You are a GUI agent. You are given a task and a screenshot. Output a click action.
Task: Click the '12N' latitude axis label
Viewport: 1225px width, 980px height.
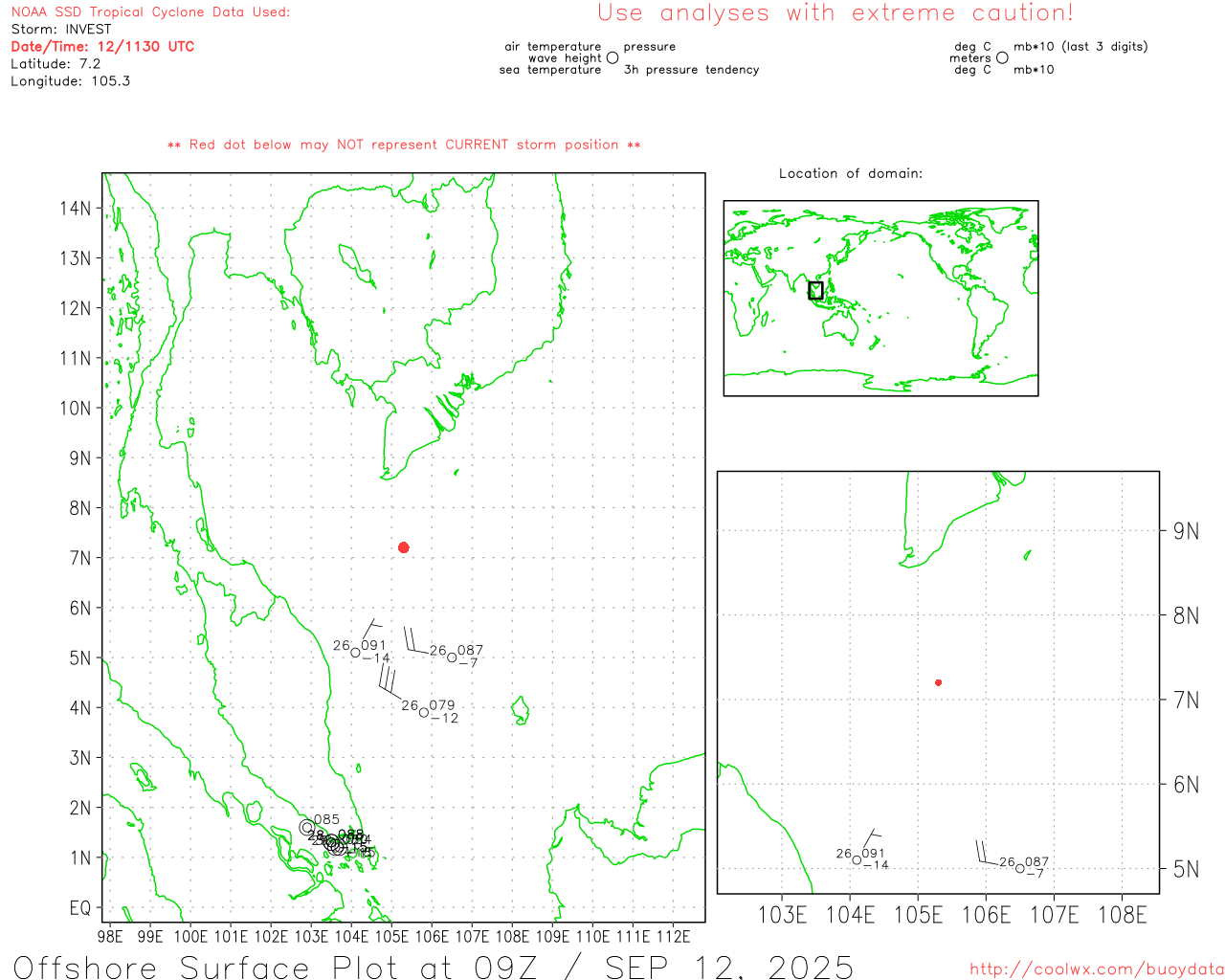tap(76, 308)
